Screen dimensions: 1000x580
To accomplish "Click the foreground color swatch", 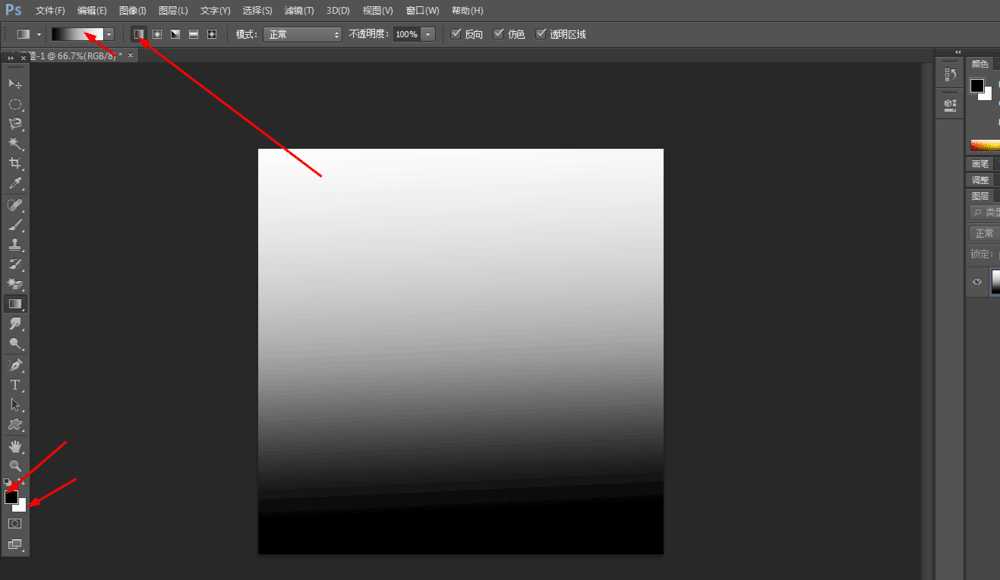I will point(9,495).
